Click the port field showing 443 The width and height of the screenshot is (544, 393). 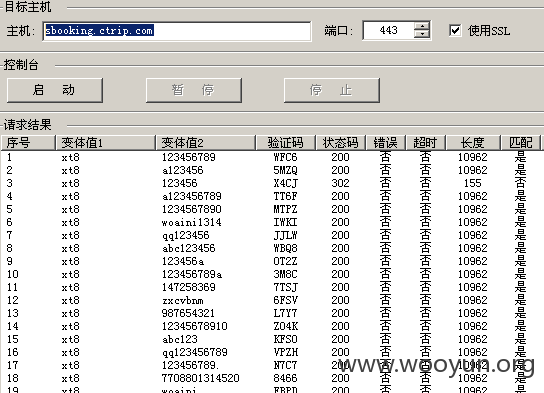tap(389, 31)
